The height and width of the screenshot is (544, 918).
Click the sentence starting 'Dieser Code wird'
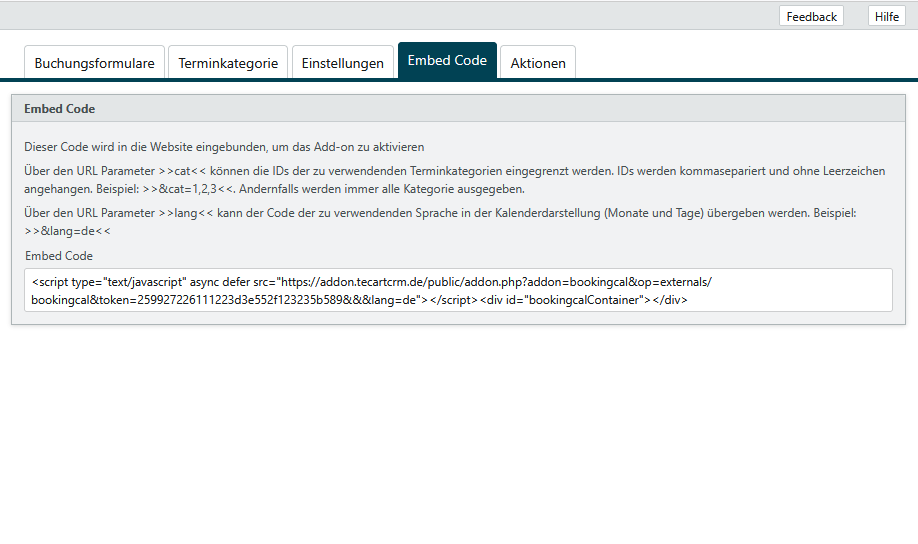pos(224,146)
